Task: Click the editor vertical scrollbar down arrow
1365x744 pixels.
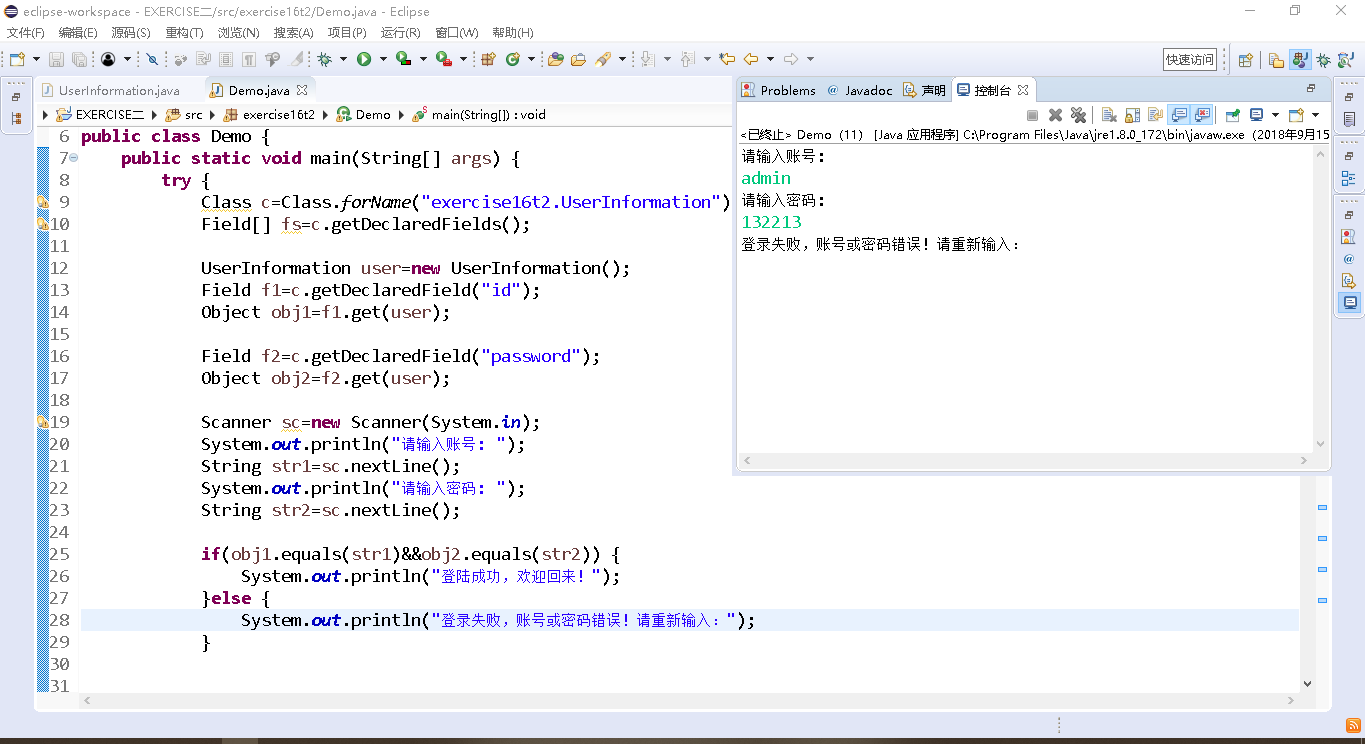Action: point(1307,684)
